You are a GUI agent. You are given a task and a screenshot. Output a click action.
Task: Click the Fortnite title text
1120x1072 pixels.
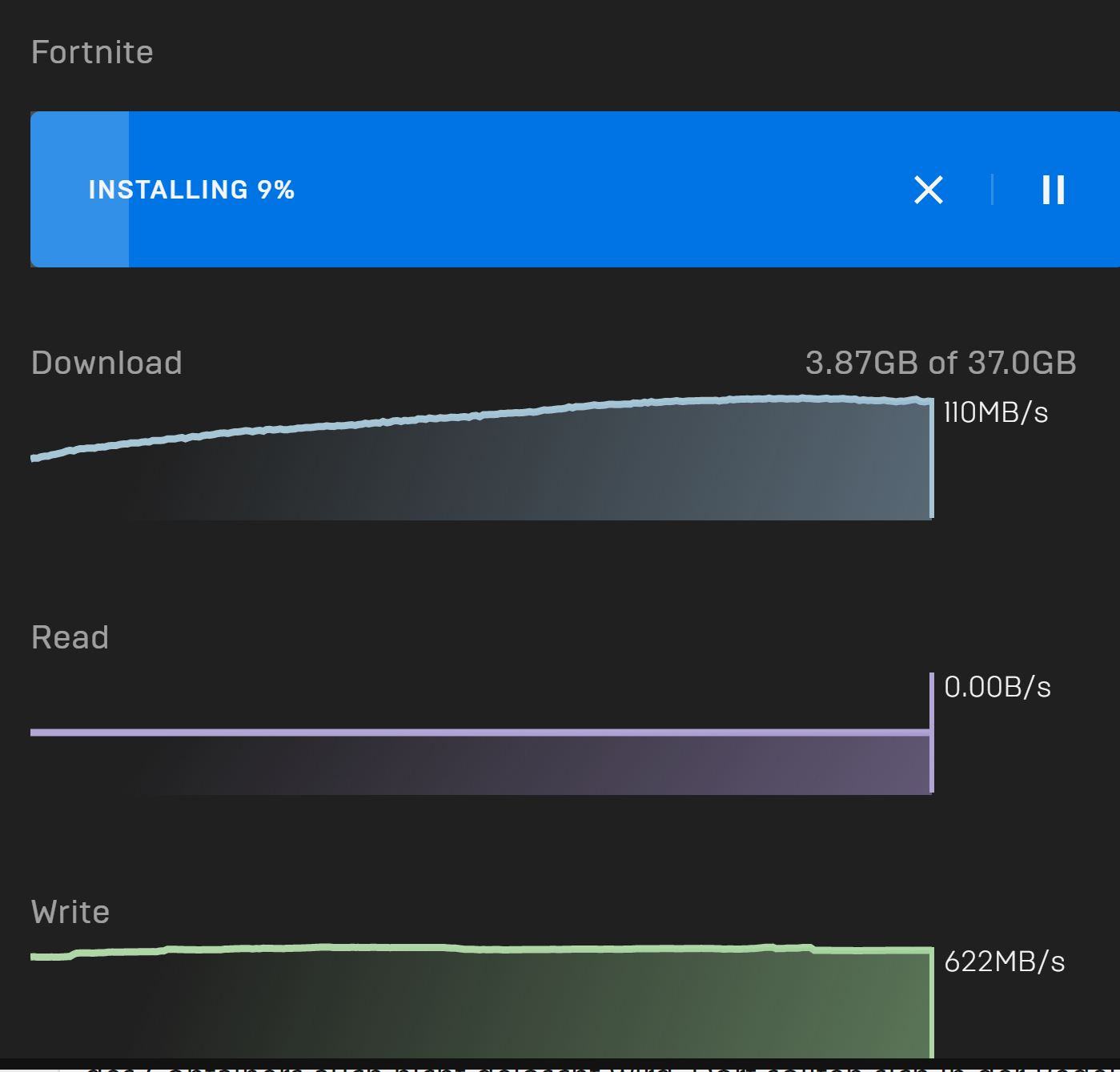coord(92,52)
